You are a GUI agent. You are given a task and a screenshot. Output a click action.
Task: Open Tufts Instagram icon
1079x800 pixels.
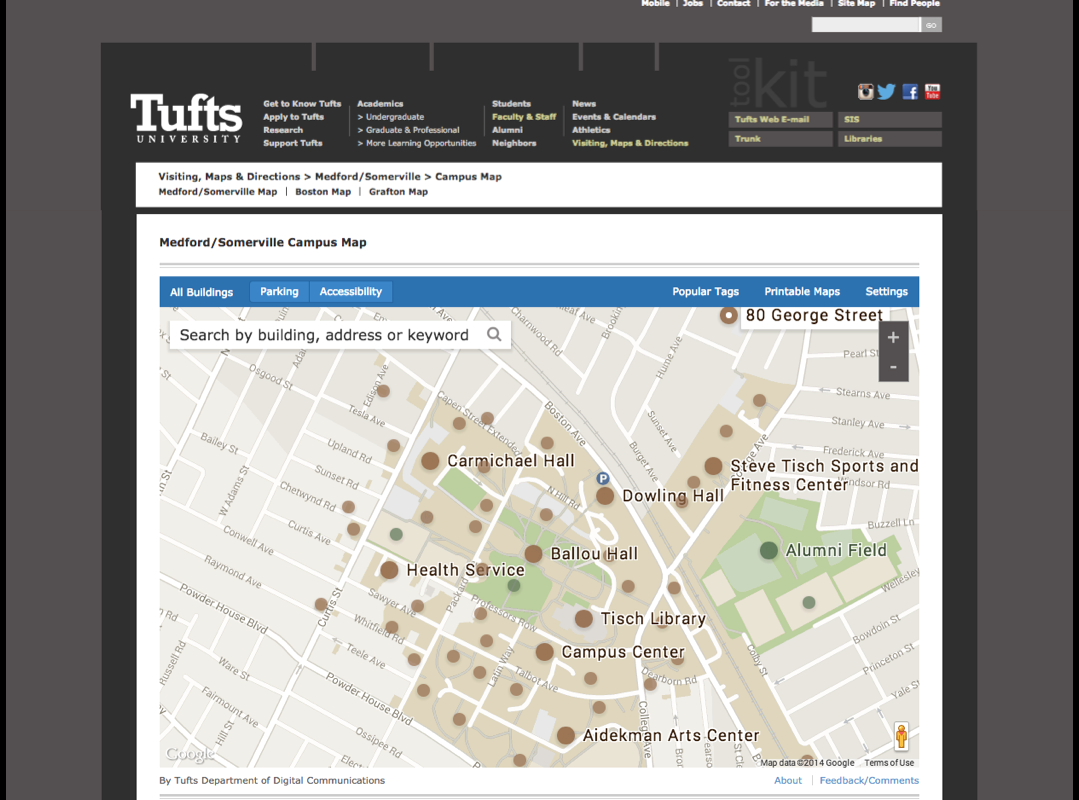[x=866, y=92]
